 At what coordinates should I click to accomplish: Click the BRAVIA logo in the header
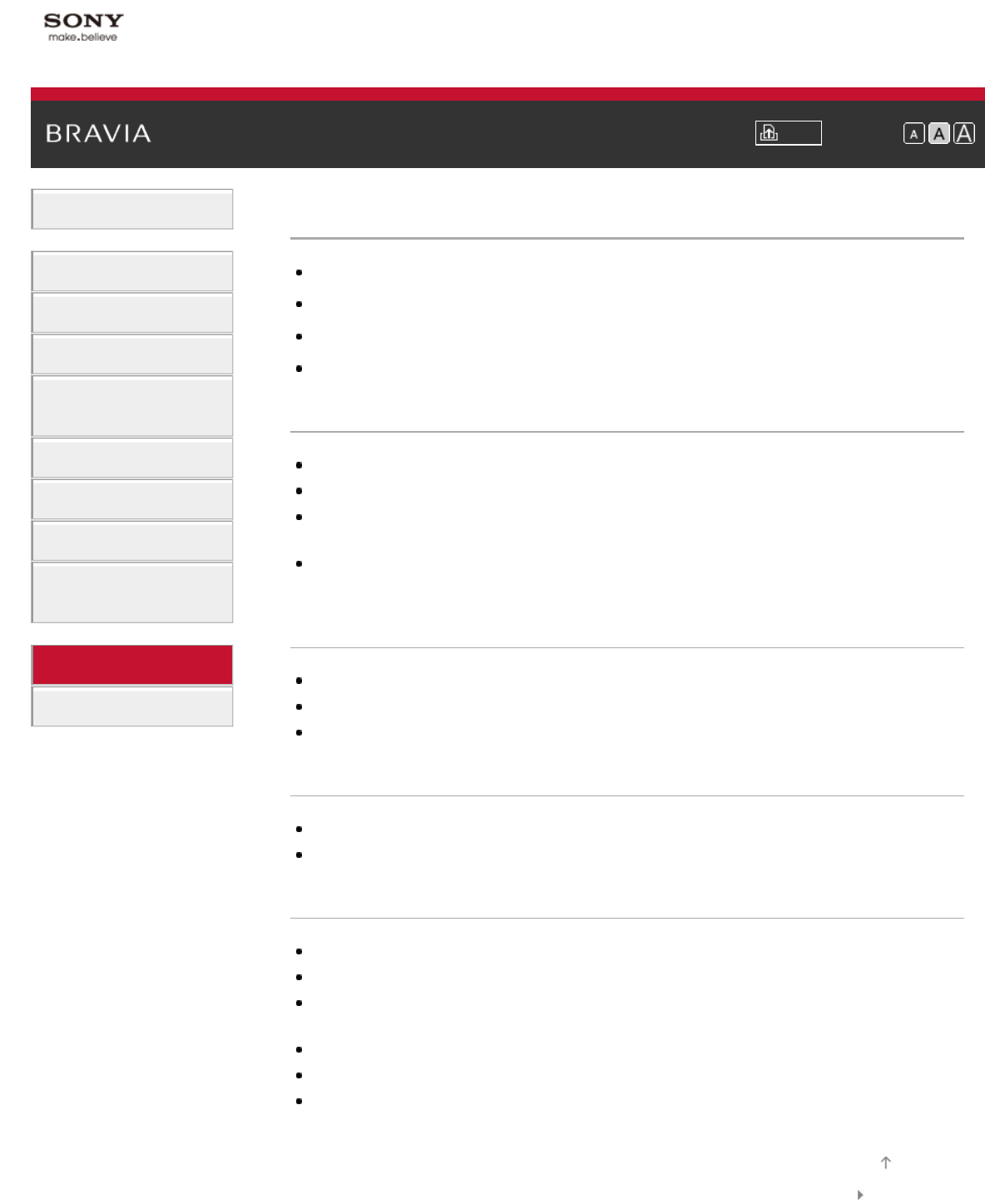98,133
